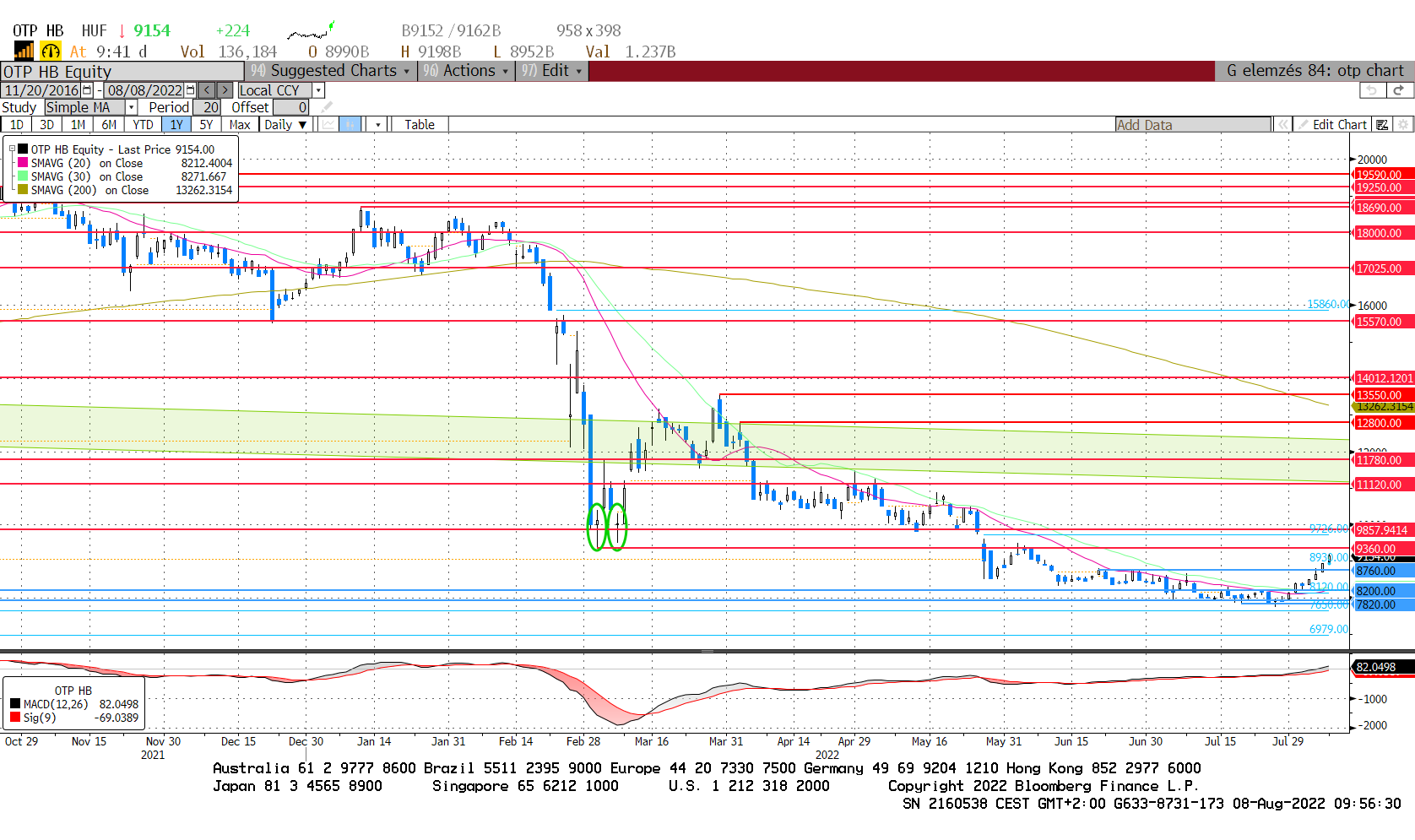Click the red Sig(9) legend swatch

pyautogui.click(x=15, y=718)
